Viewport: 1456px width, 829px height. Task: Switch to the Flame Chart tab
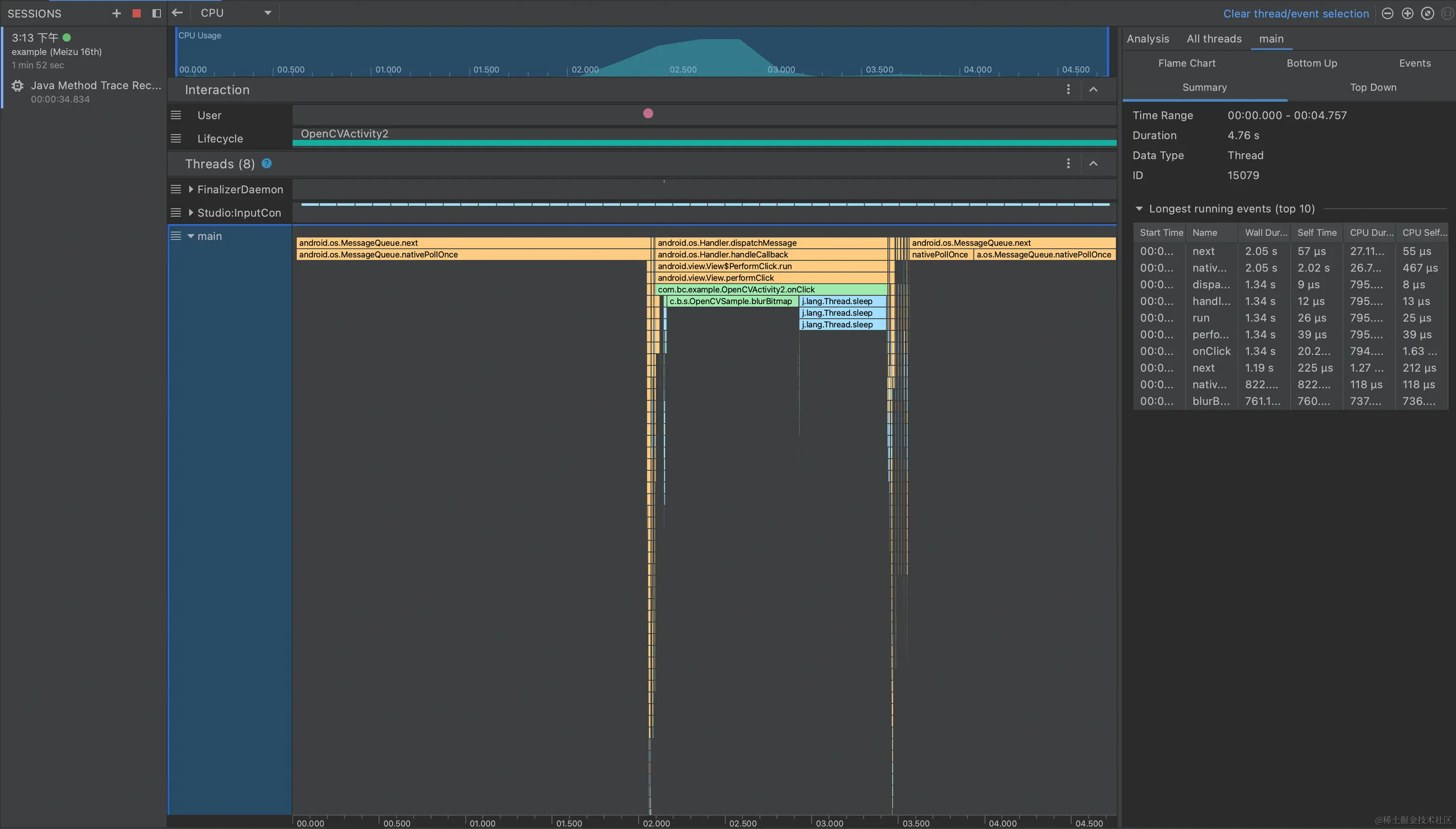point(1187,63)
